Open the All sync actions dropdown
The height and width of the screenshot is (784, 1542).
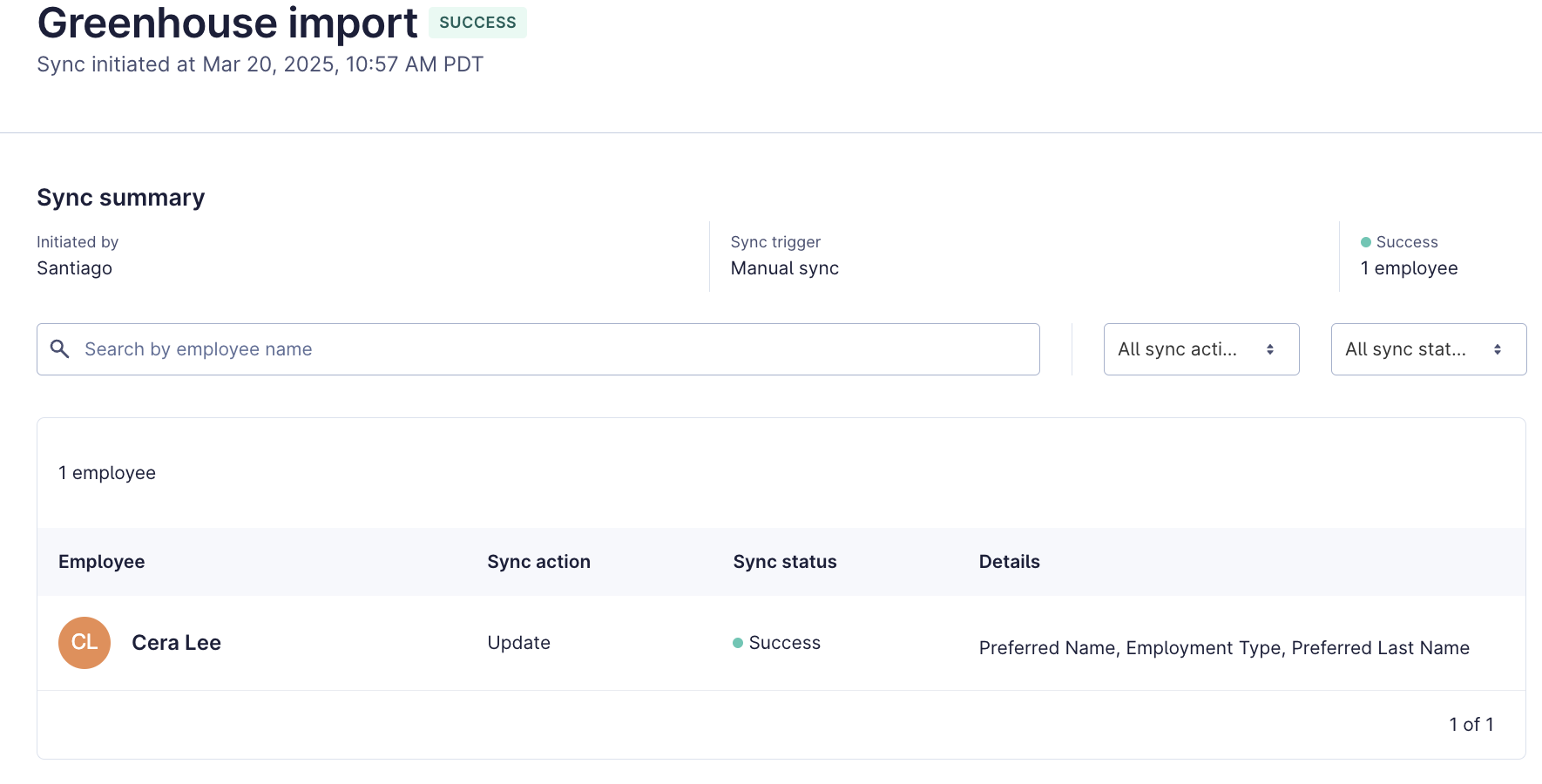1201,349
